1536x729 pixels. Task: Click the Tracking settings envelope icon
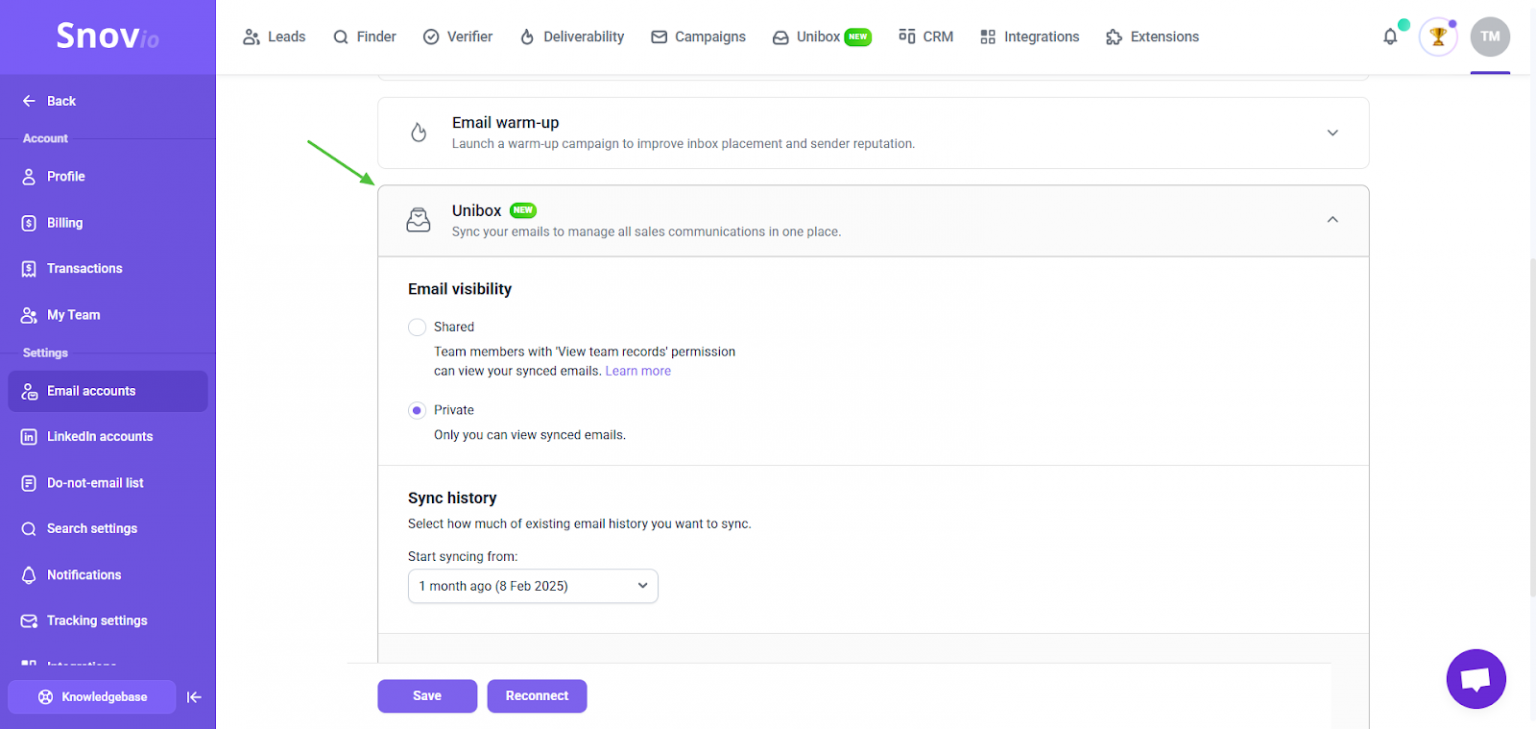tap(29, 621)
